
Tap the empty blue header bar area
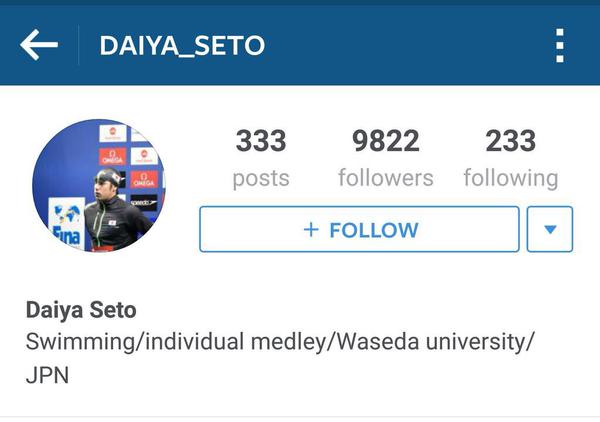point(409,45)
